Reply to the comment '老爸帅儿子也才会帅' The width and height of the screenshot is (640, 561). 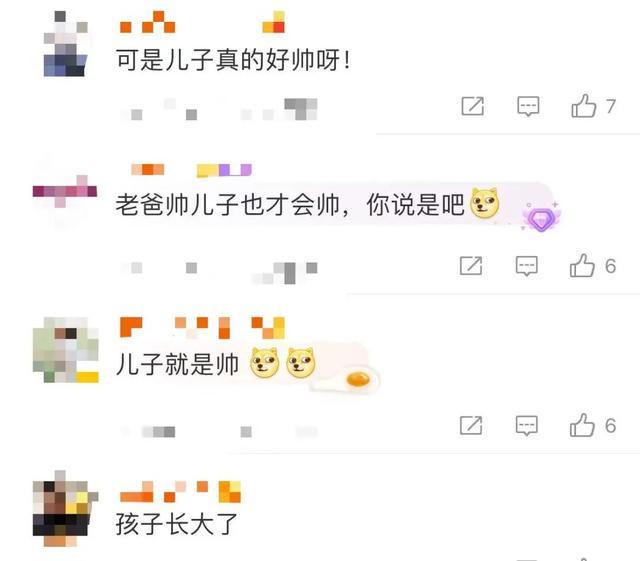[x=527, y=266]
